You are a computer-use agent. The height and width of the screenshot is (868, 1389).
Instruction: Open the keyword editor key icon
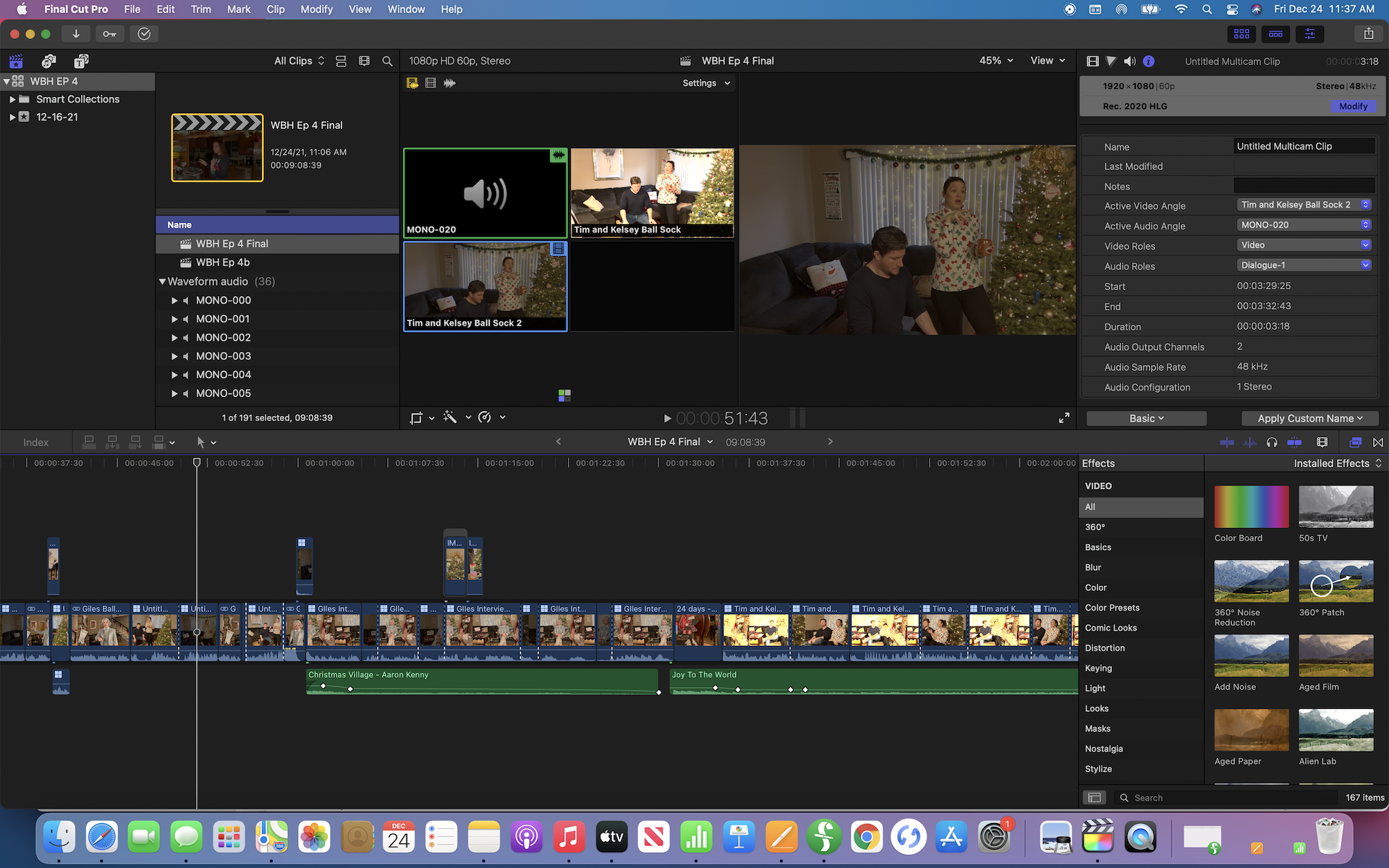coord(109,34)
